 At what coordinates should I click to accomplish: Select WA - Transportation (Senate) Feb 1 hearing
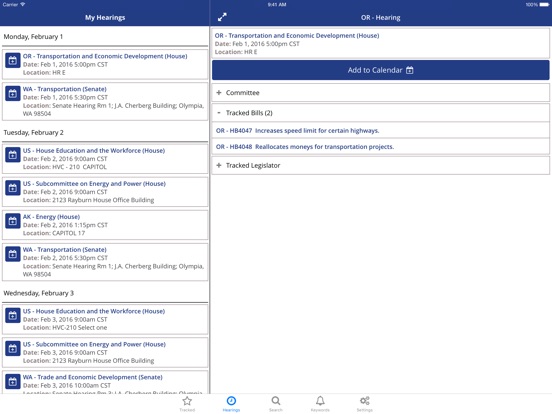(x=105, y=101)
